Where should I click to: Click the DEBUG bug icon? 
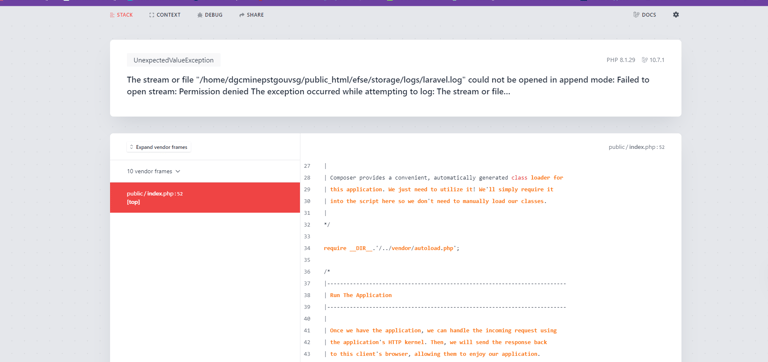[x=200, y=15]
